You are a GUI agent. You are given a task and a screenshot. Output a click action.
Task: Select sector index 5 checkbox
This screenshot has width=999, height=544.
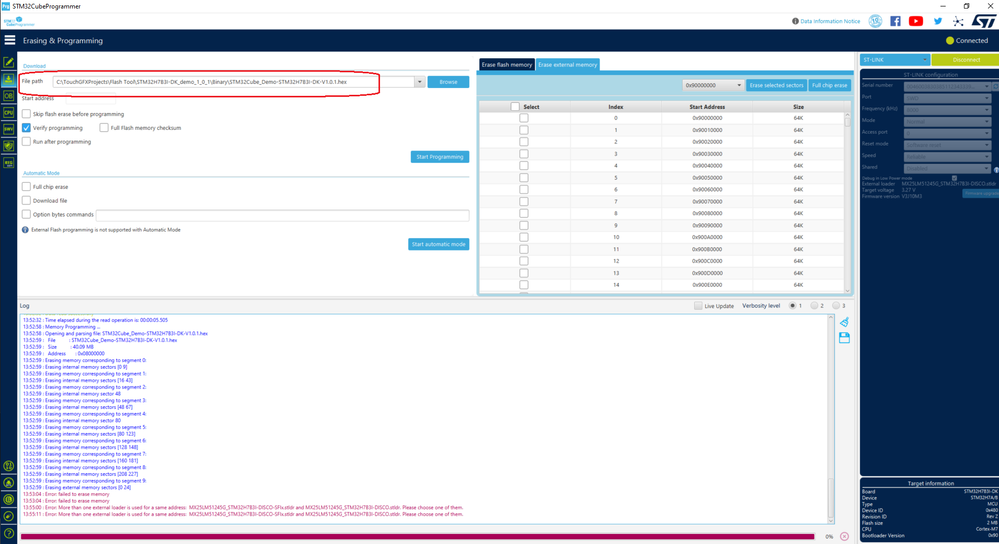(x=524, y=178)
